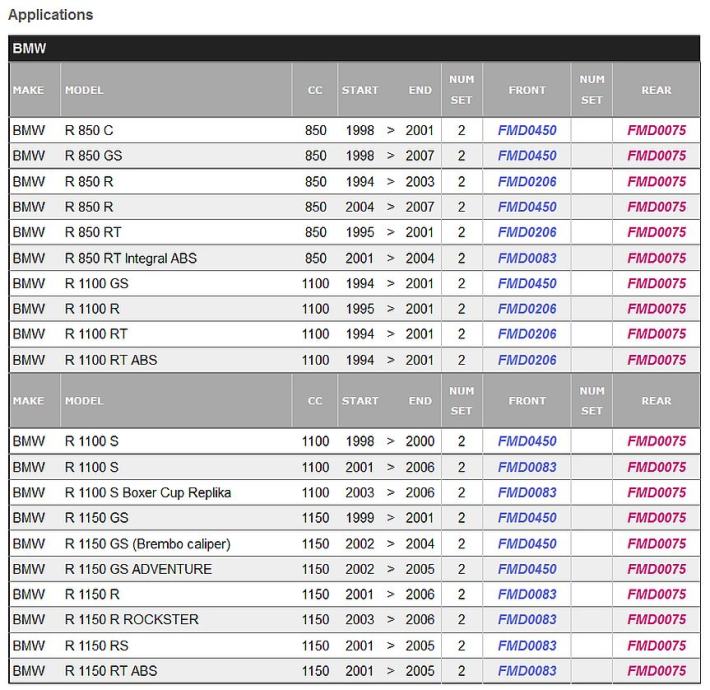This screenshot has width=710, height=690.
Task: Open rear pad FMD0075 for R 850 GS
Action: tap(656, 156)
